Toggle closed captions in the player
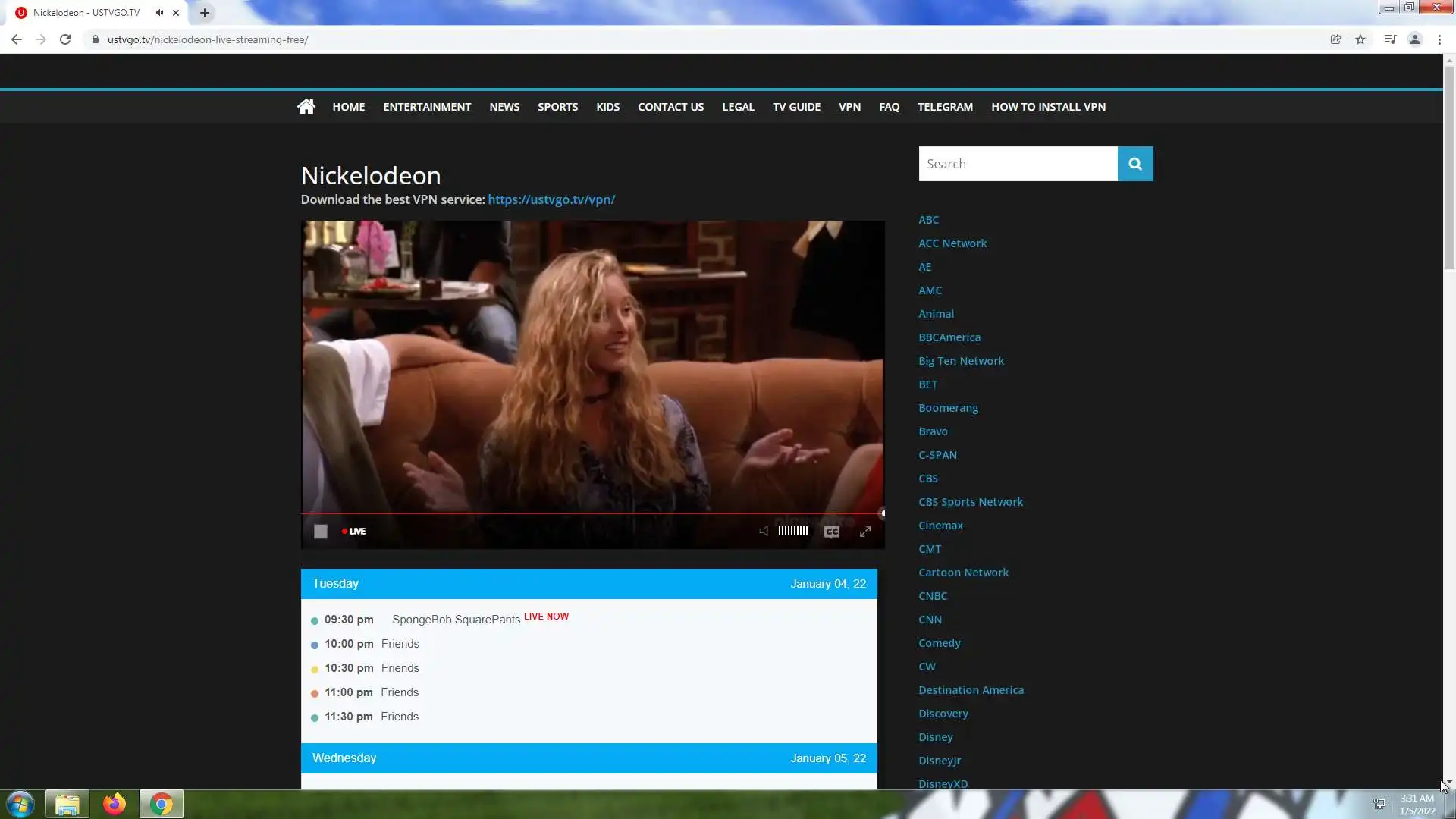 pyautogui.click(x=832, y=532)
